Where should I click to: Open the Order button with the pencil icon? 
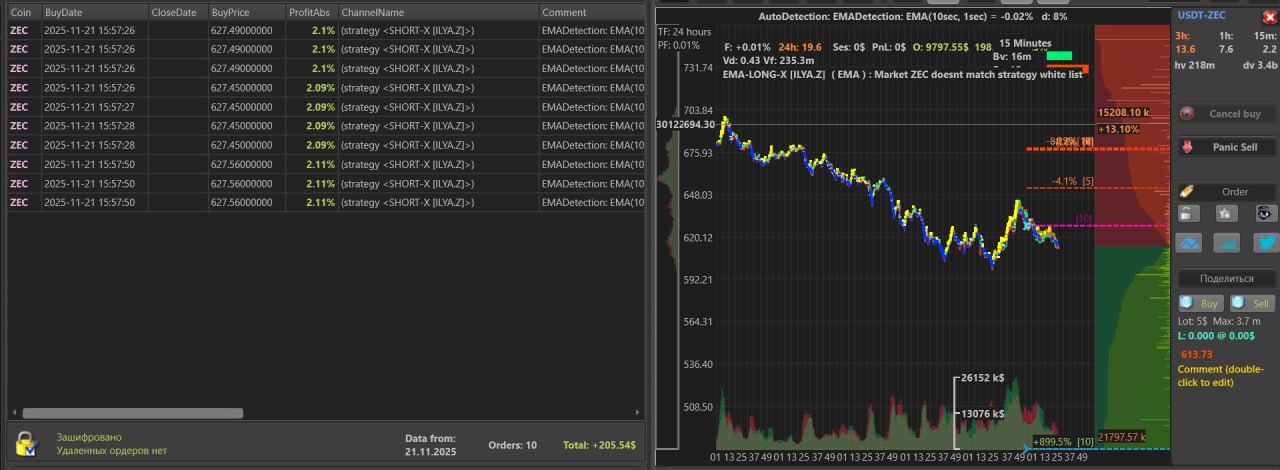pyautogui.click(x=1227, y=191)
